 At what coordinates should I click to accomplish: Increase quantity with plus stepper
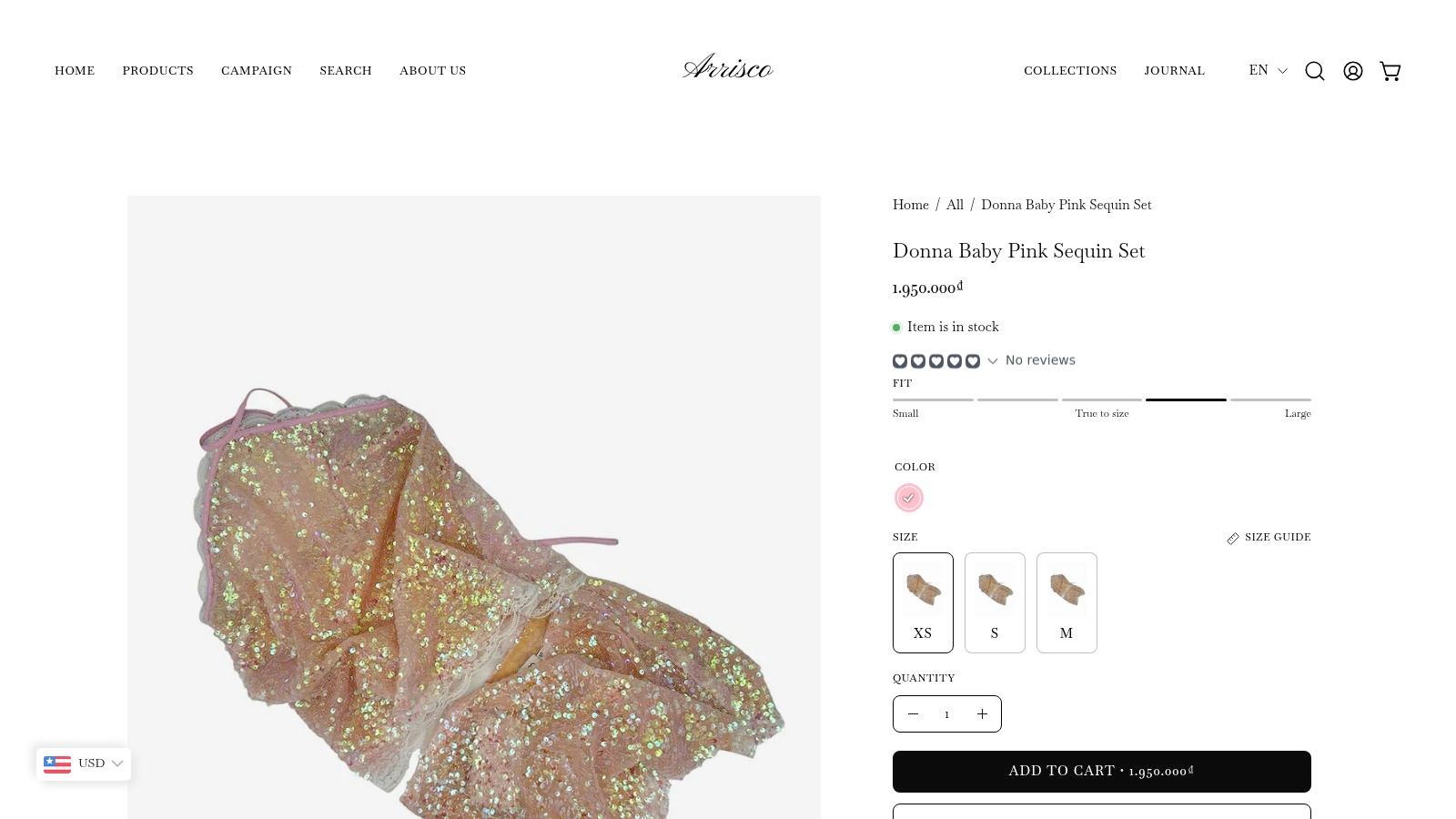point(982,713)
